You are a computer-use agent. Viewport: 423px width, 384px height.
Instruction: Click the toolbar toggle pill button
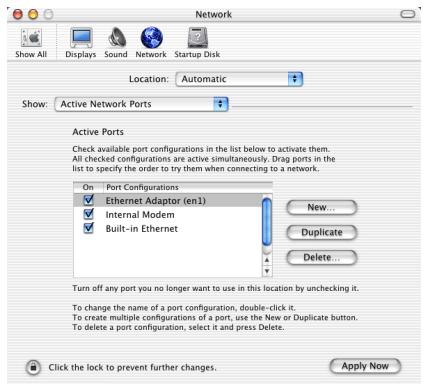pyautogui.click(x=407, y=14)
